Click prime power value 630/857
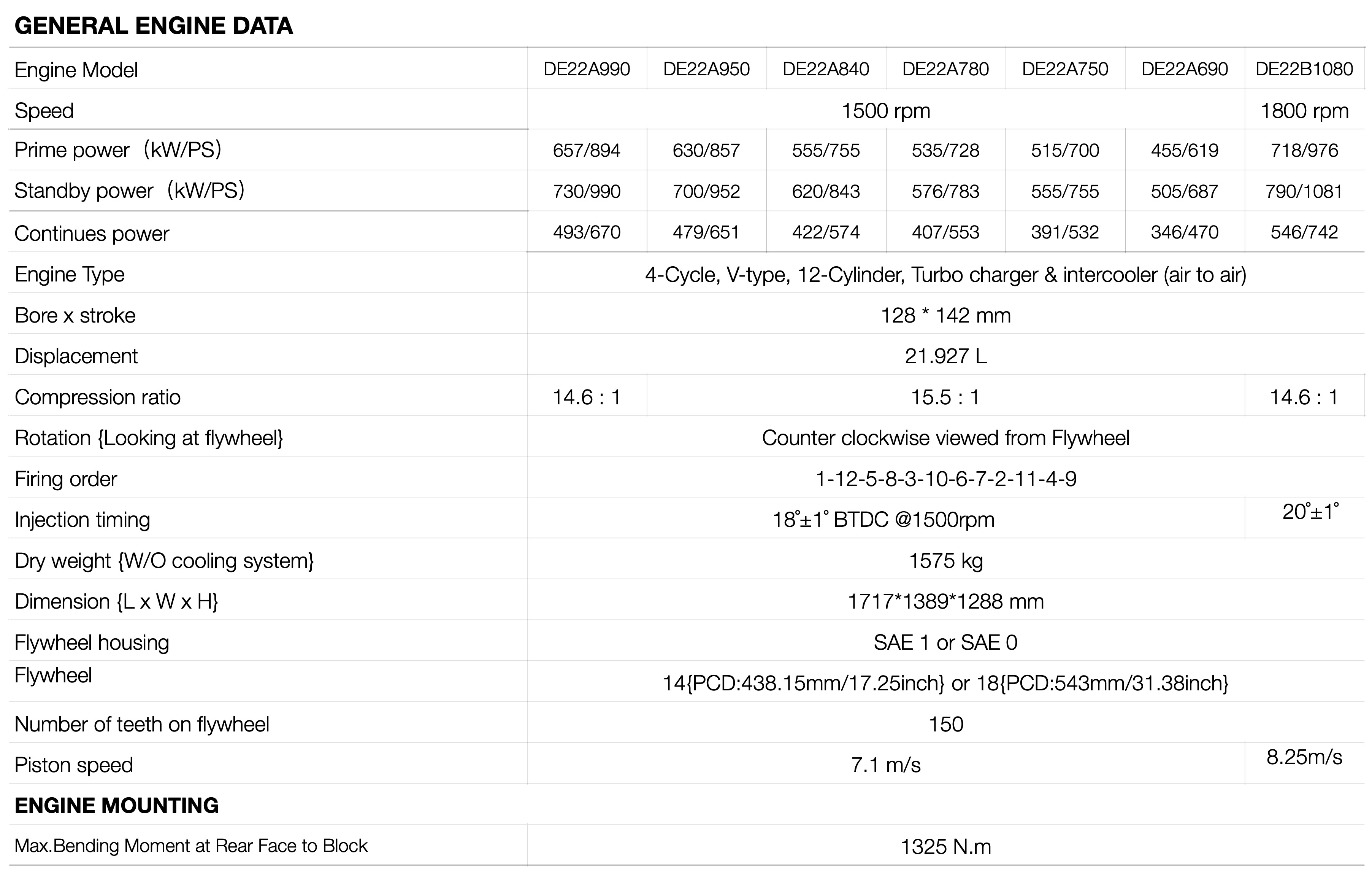 tap(706, 151)
